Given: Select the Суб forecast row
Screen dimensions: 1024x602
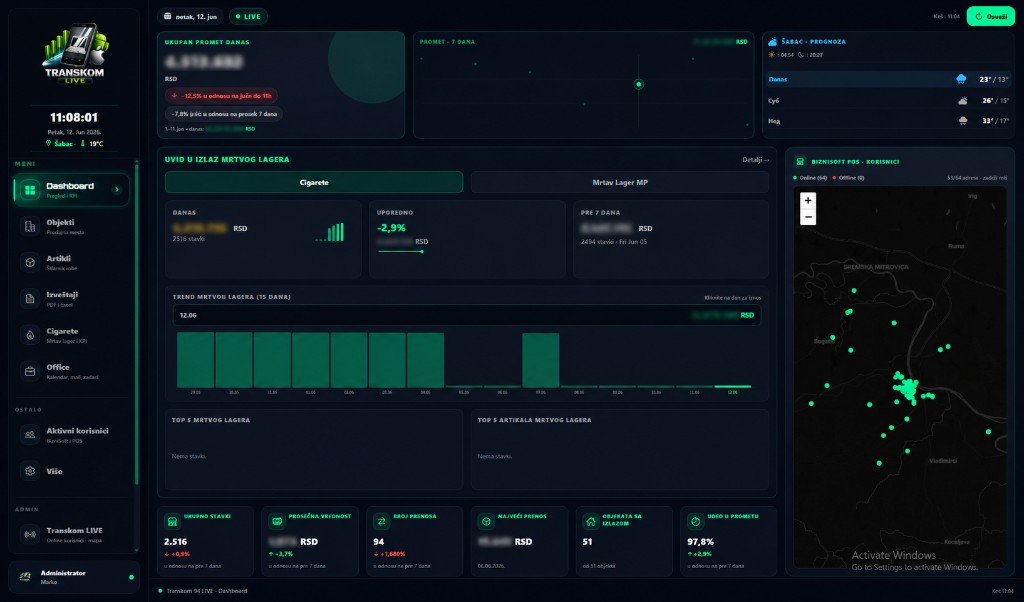Looking at the screenshot, I should (x=888, y=101).
